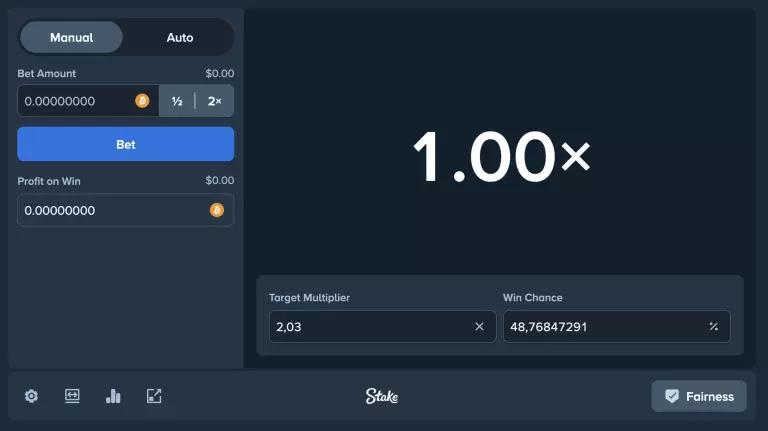Click the blue Bet button
Screen dimensions: 768x431
click(125, 144)
